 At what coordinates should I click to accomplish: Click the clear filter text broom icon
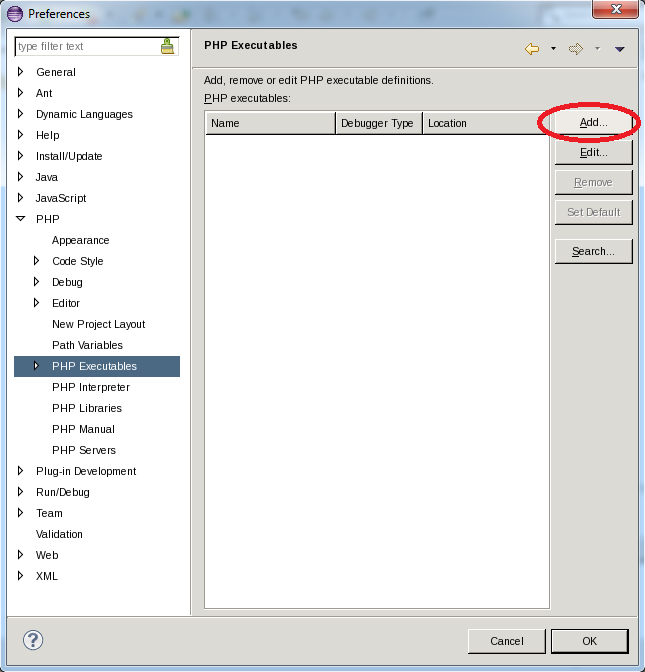pyautogui.click(x=168, y=46)
